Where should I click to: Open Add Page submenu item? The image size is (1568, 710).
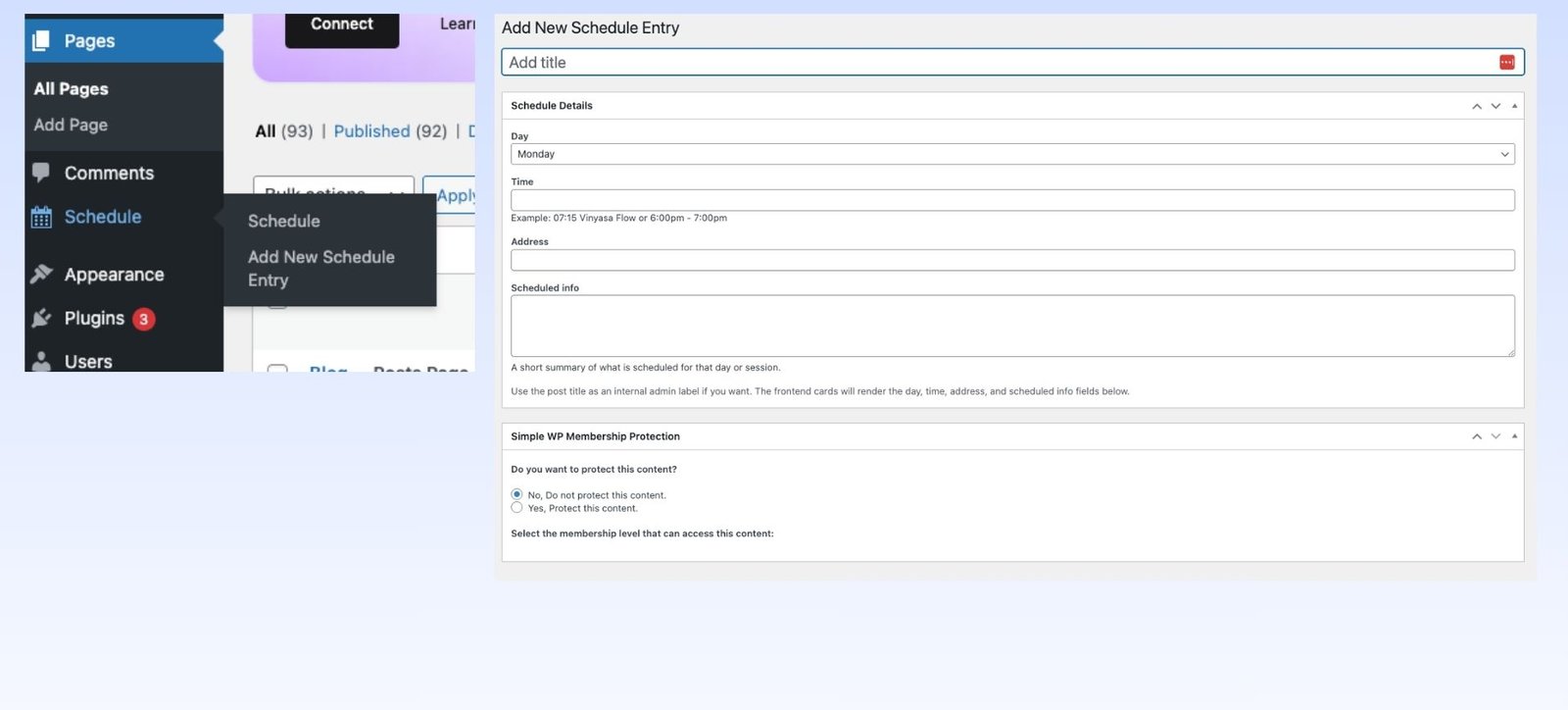click(x=71, y=125)
